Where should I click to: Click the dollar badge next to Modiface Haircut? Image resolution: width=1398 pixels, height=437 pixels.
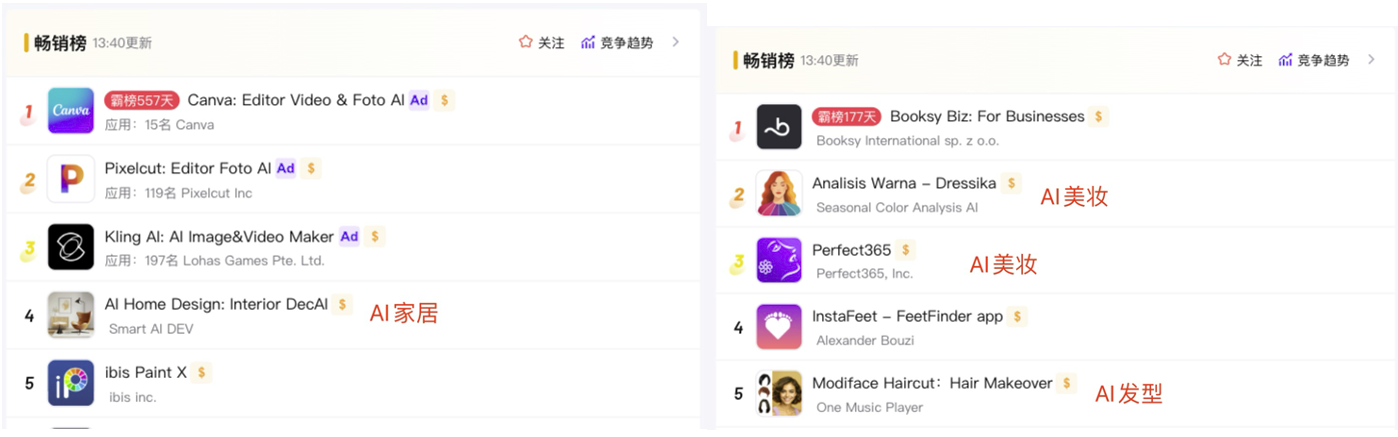pos(1067,383)
